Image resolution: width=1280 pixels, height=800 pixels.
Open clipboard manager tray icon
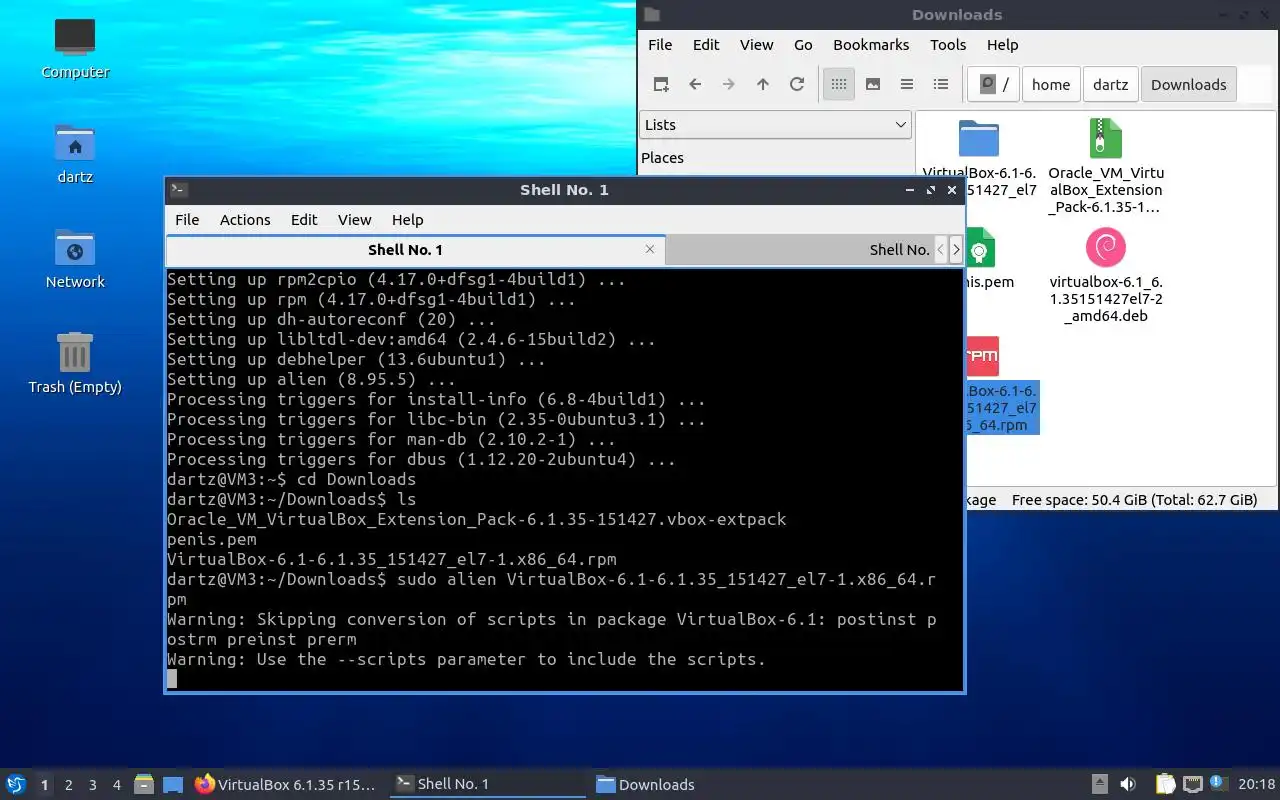(x=1165, y=785)
